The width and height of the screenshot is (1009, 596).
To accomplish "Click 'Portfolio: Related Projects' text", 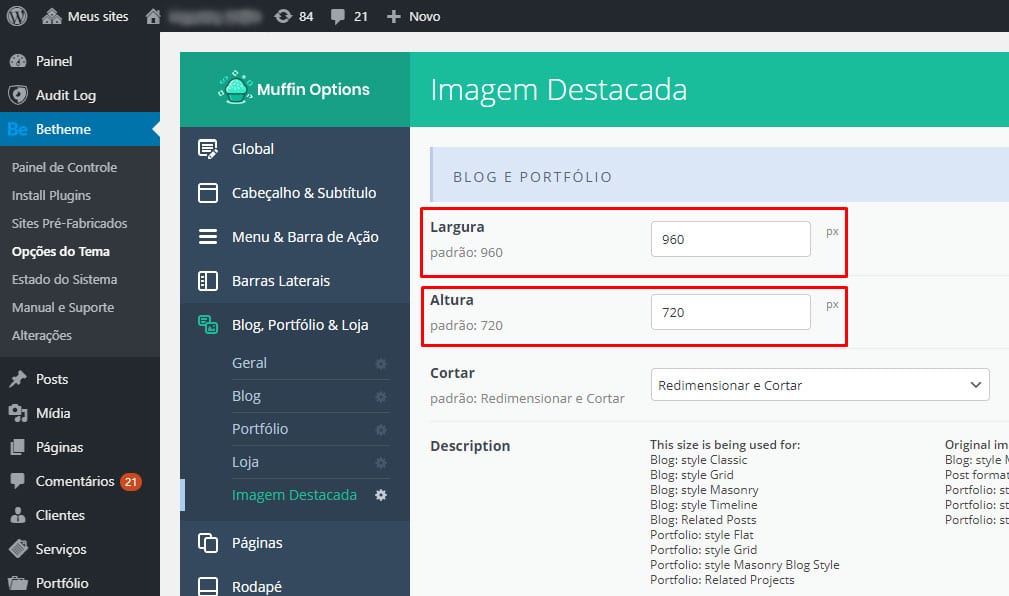I will coord(722,580).
